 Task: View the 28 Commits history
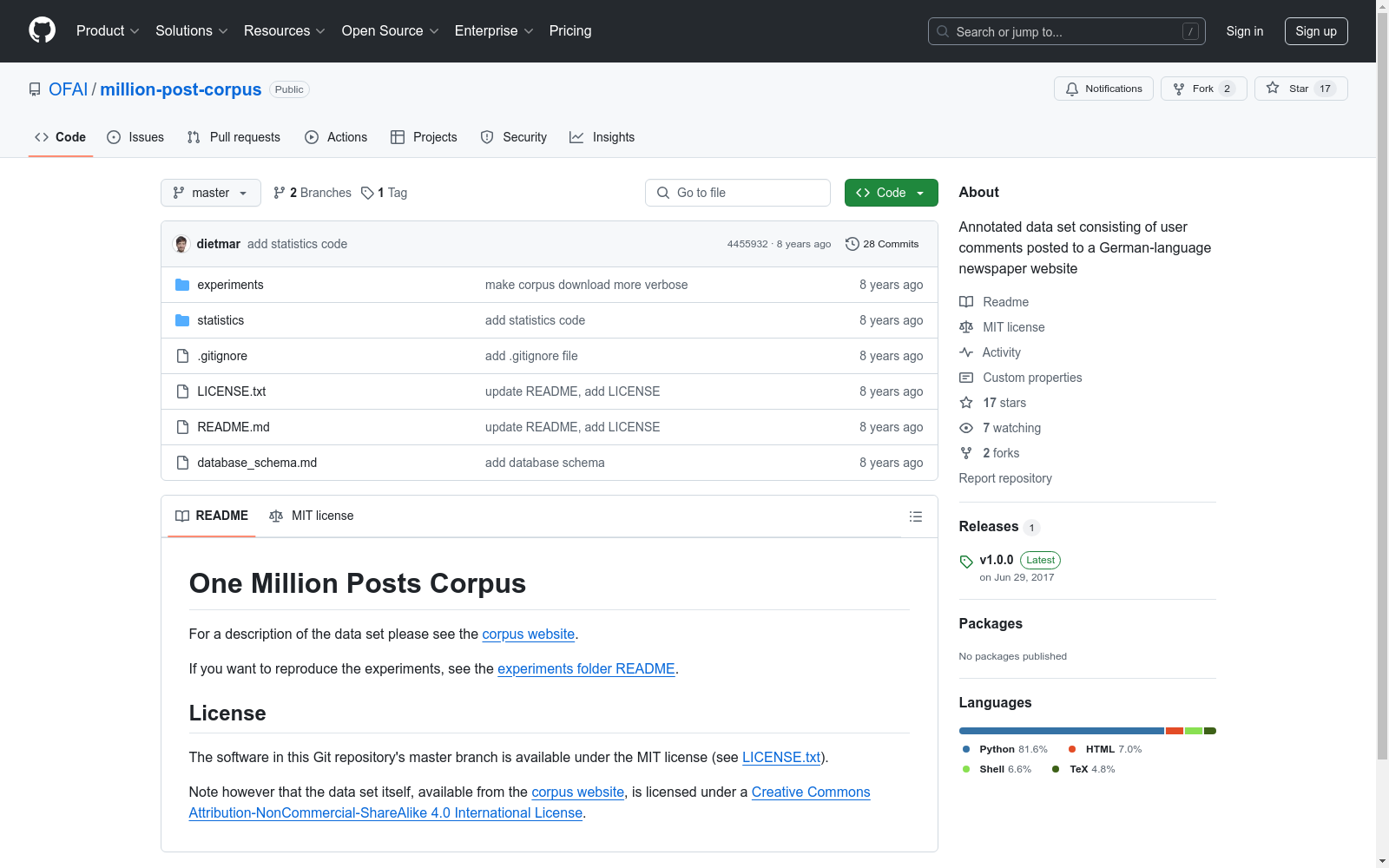882,244
